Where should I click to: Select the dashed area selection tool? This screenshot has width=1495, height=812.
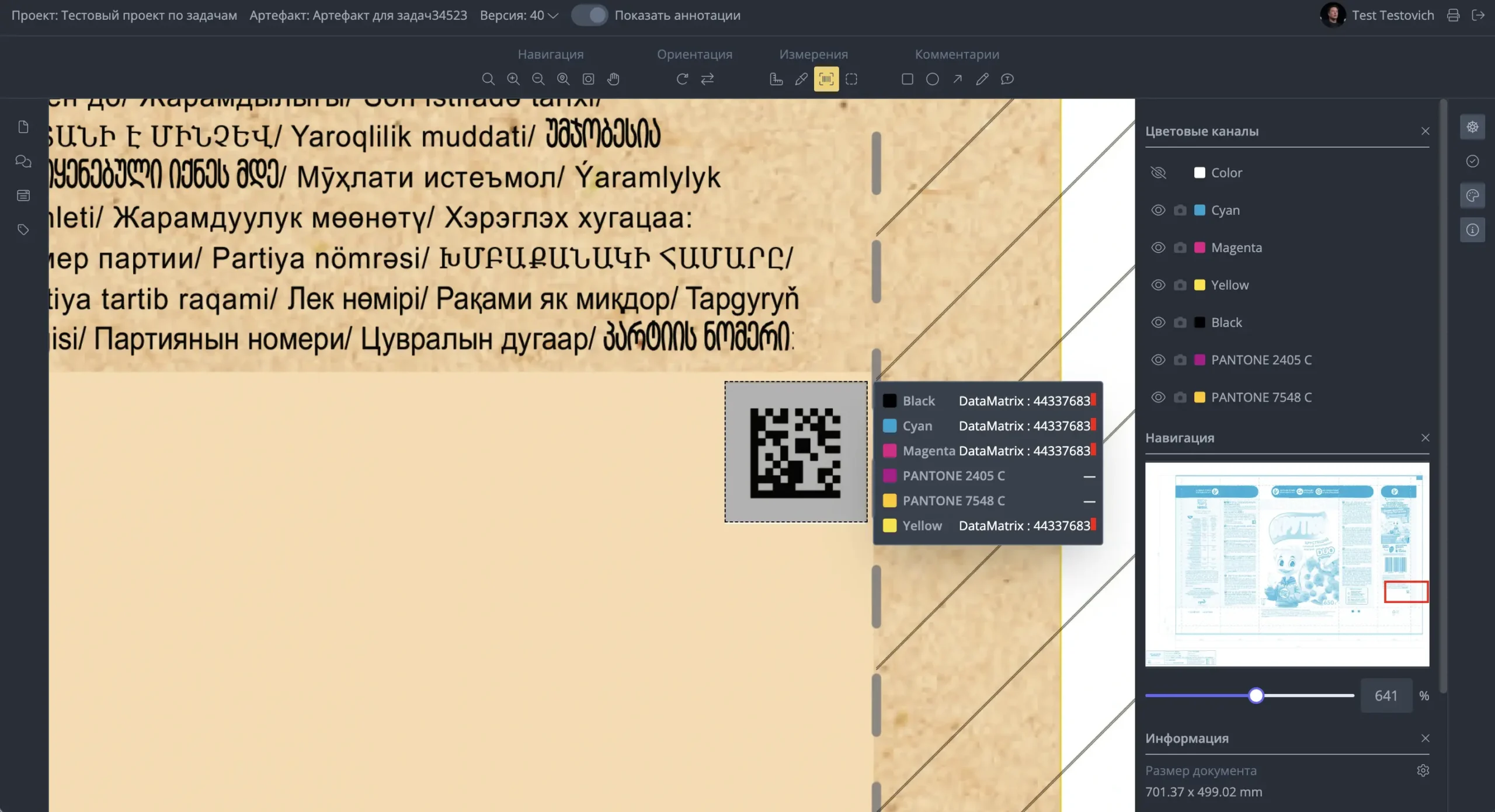[x=851, y=79]
